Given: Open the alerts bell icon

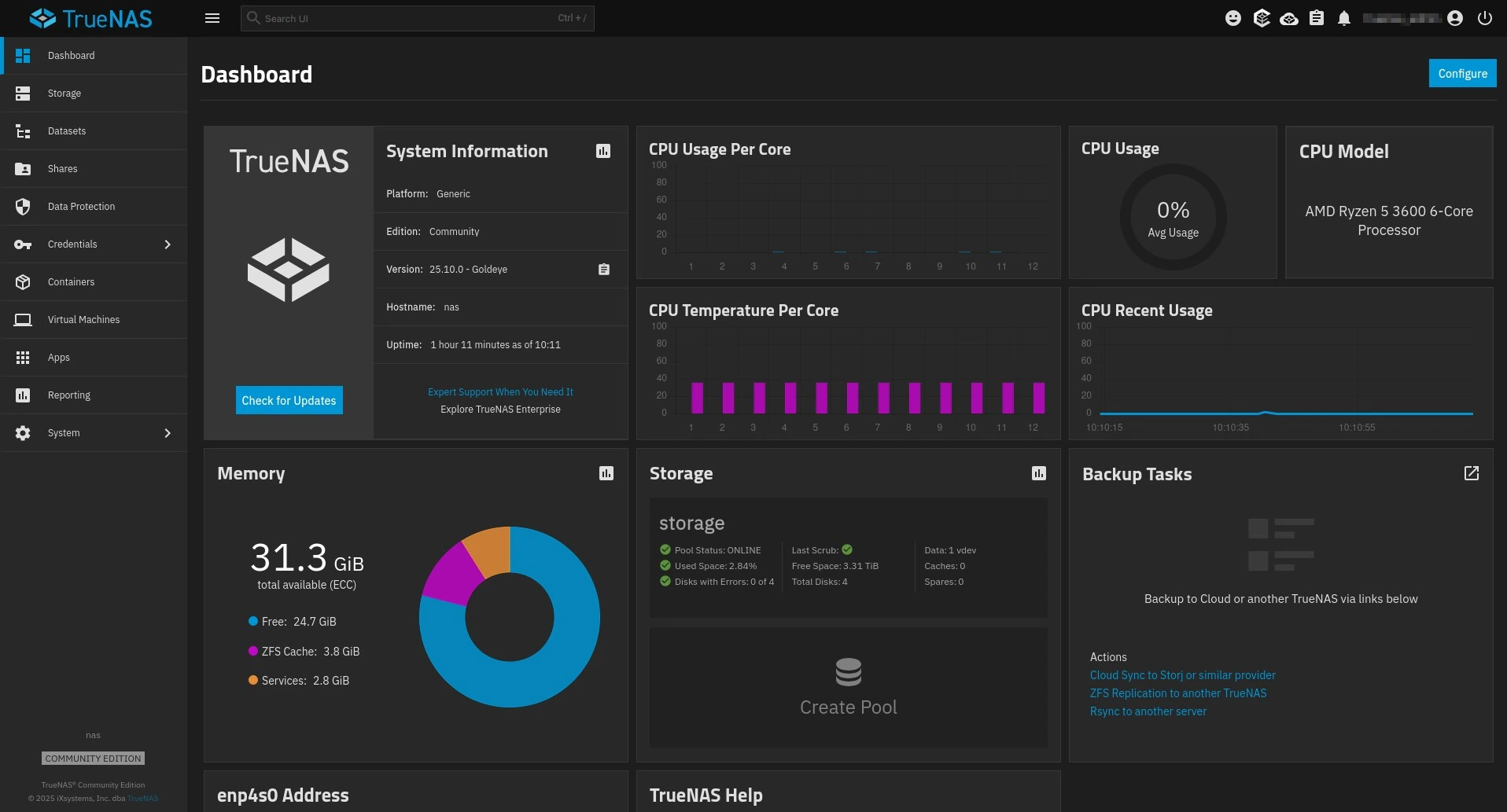Looking at the screenshot, I should [x=1344, y=18].
